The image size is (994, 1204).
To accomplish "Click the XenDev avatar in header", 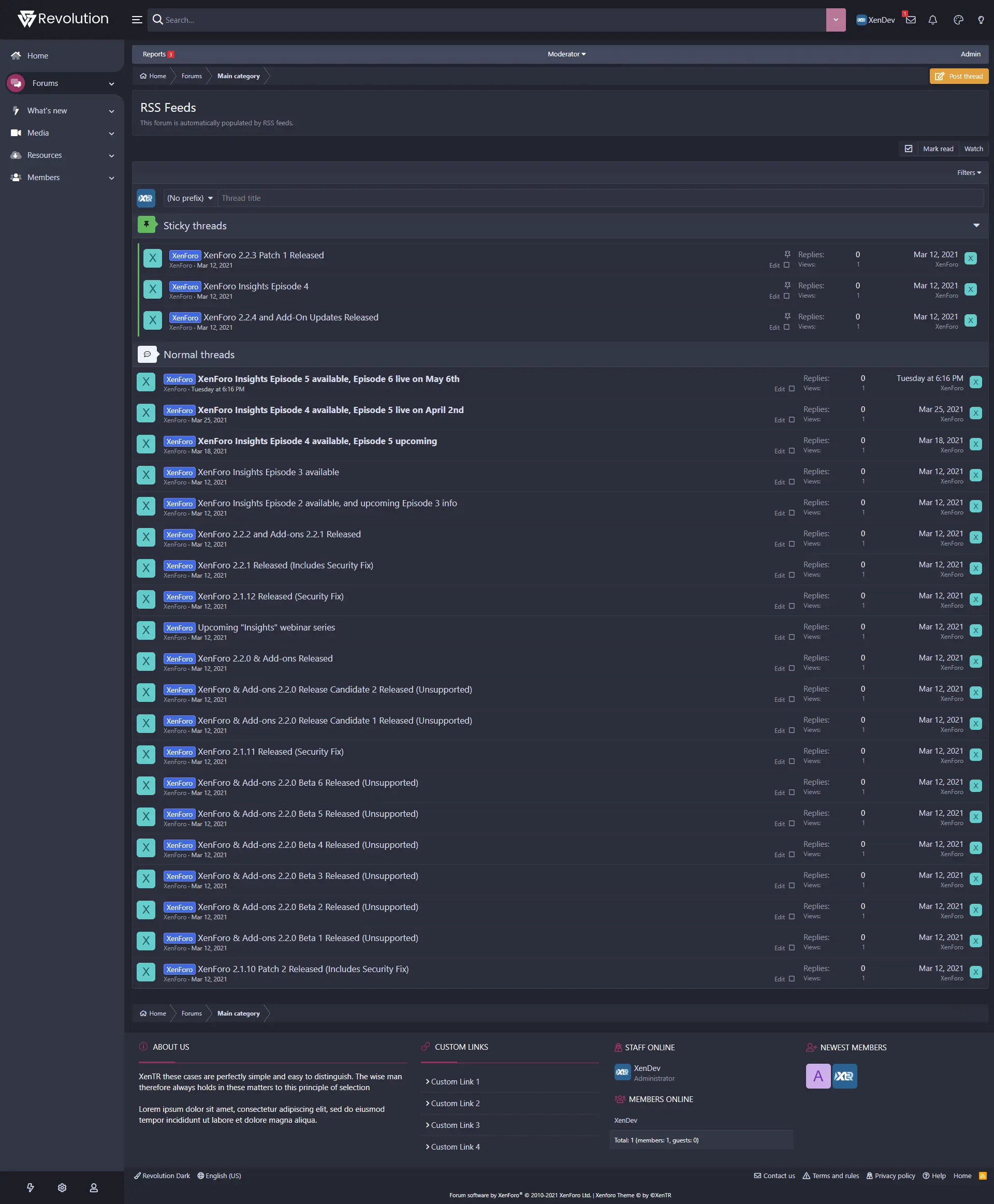I will (x=861, y=20).
